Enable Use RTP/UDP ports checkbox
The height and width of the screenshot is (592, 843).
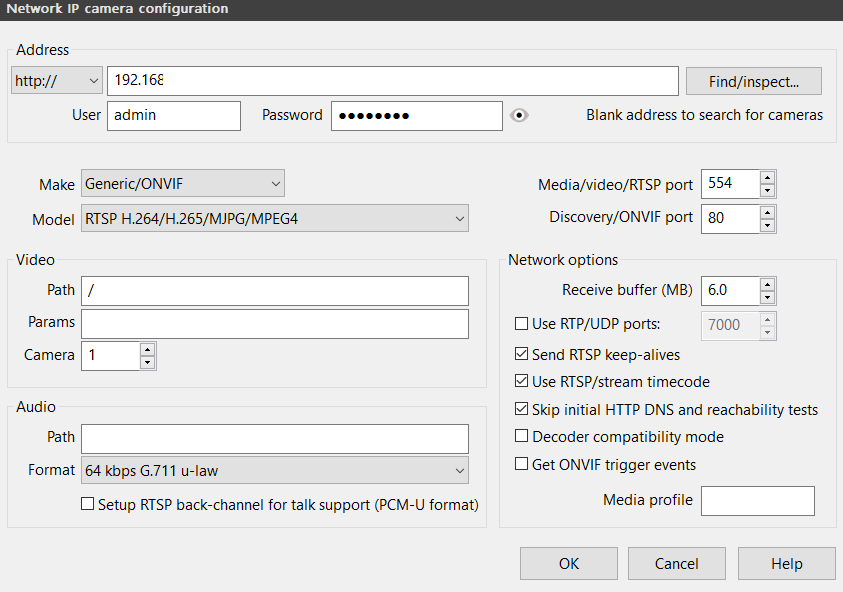tap(521, 324)
